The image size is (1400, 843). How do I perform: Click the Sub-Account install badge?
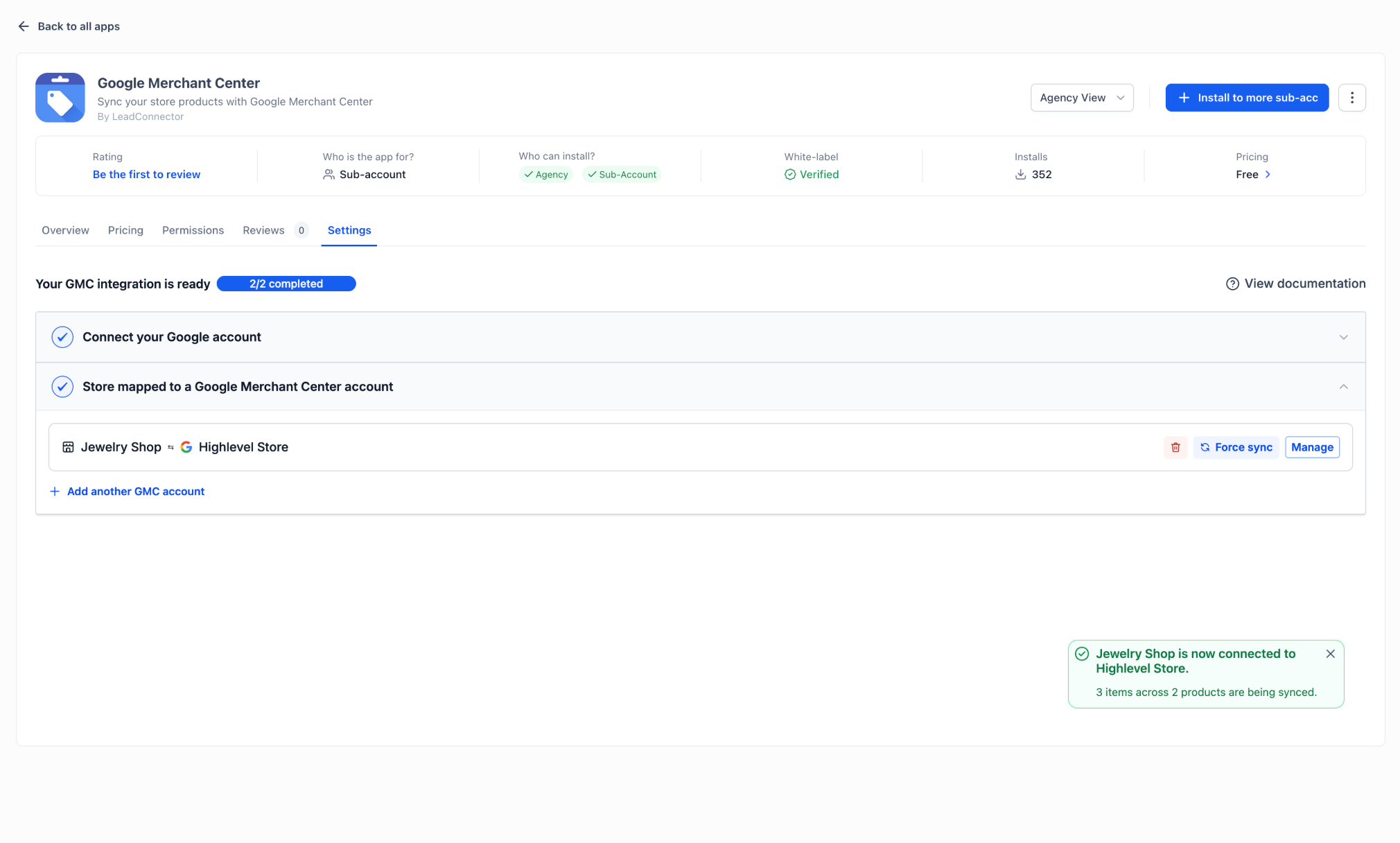click(x=622, y=175)
